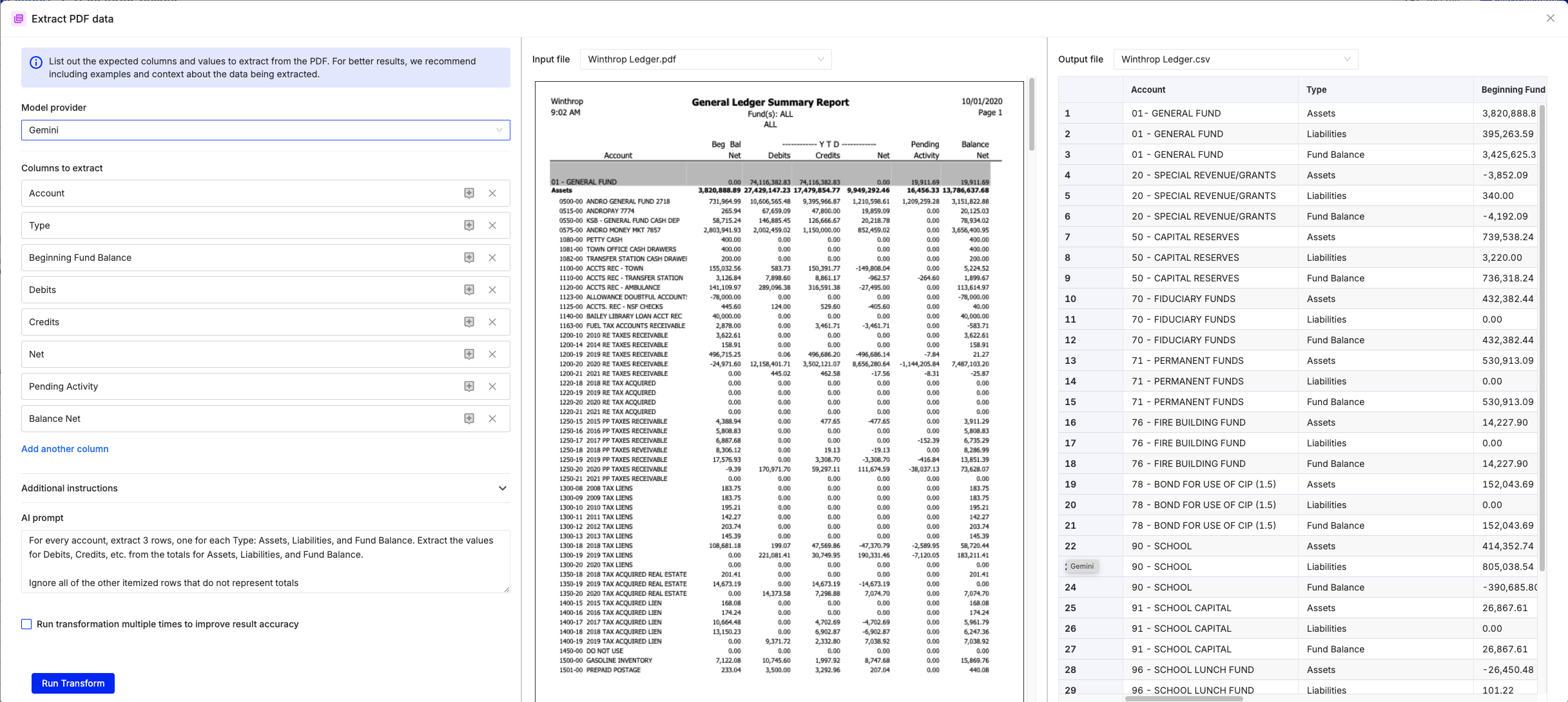This screenshot has height=702, width=1568.
Task: Click the info icon in the hint banner
Action: tap(36, 62)
